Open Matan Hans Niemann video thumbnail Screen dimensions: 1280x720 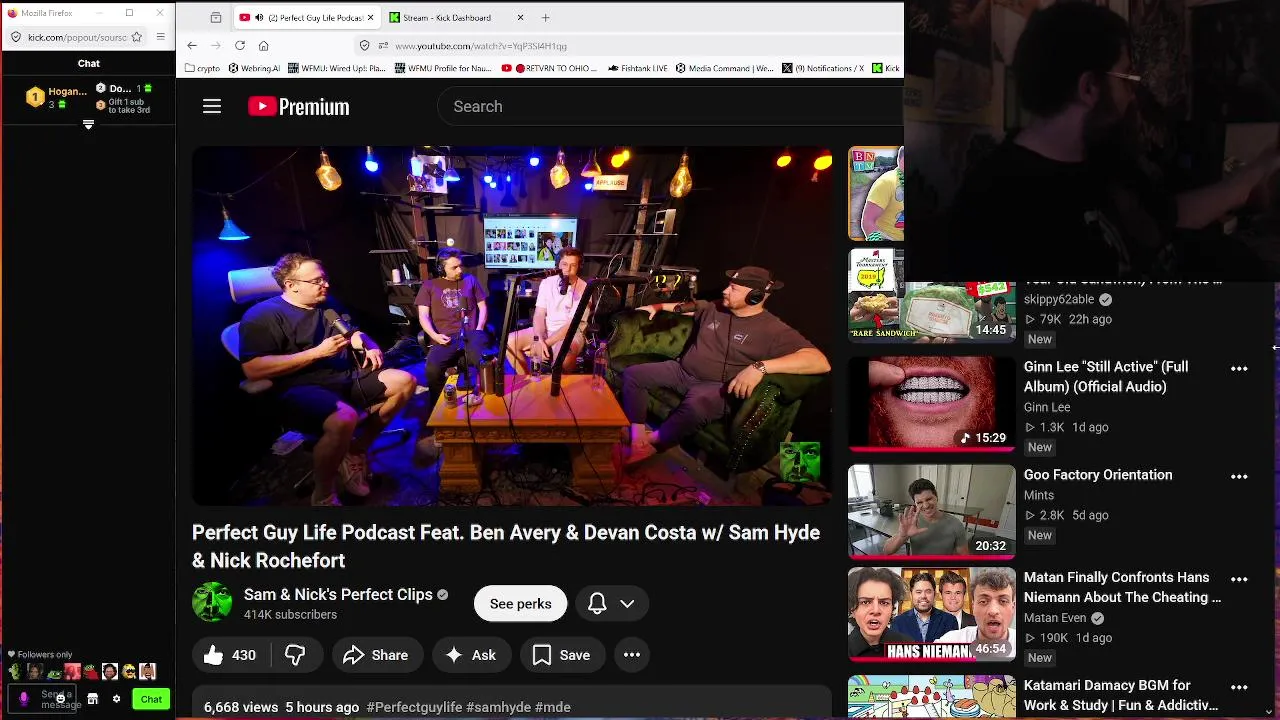(x=932, y=615)
